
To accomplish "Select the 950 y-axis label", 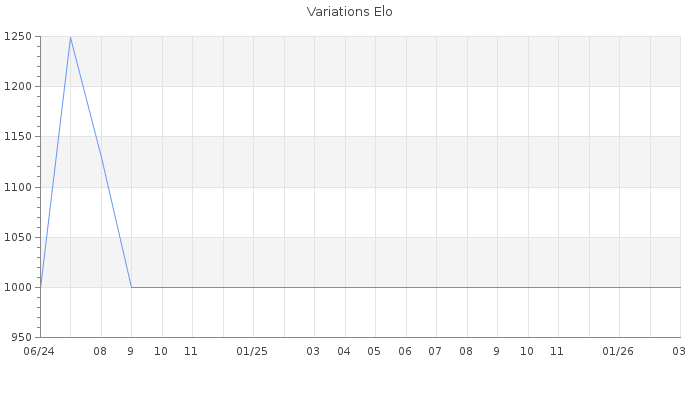I will click(x=20, y=337).
